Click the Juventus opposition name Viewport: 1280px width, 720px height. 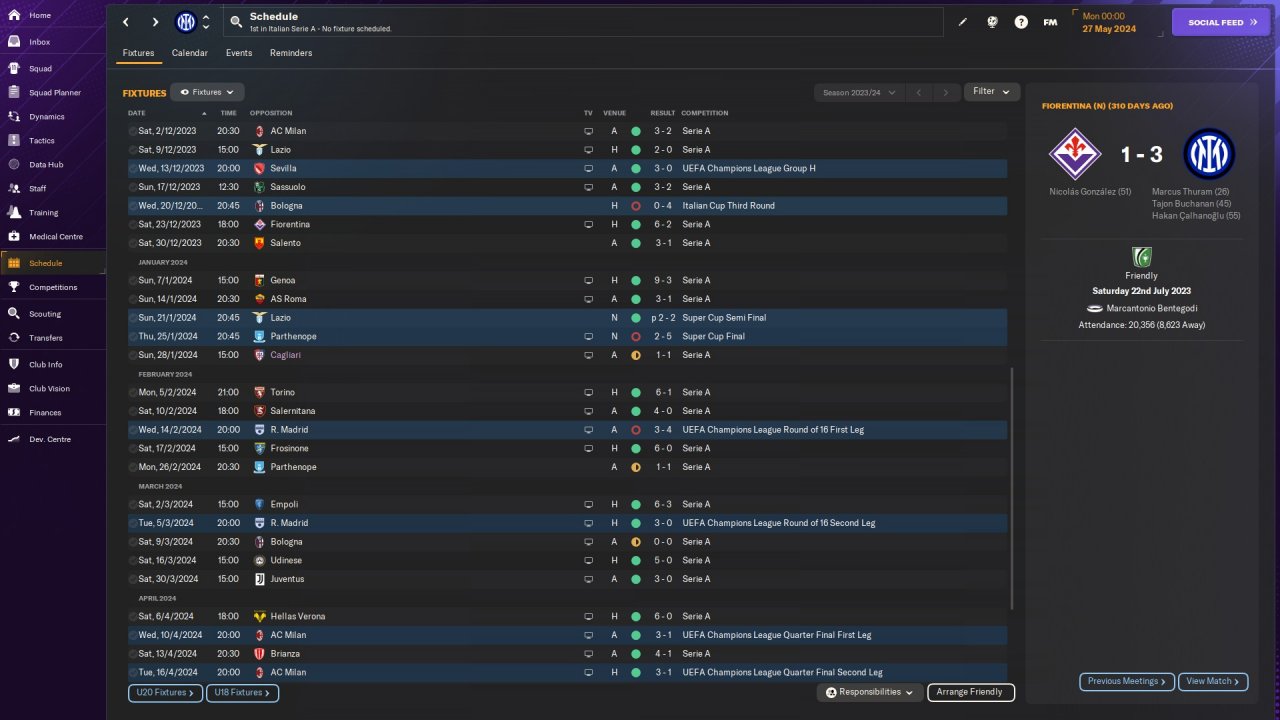pos(287,579)
